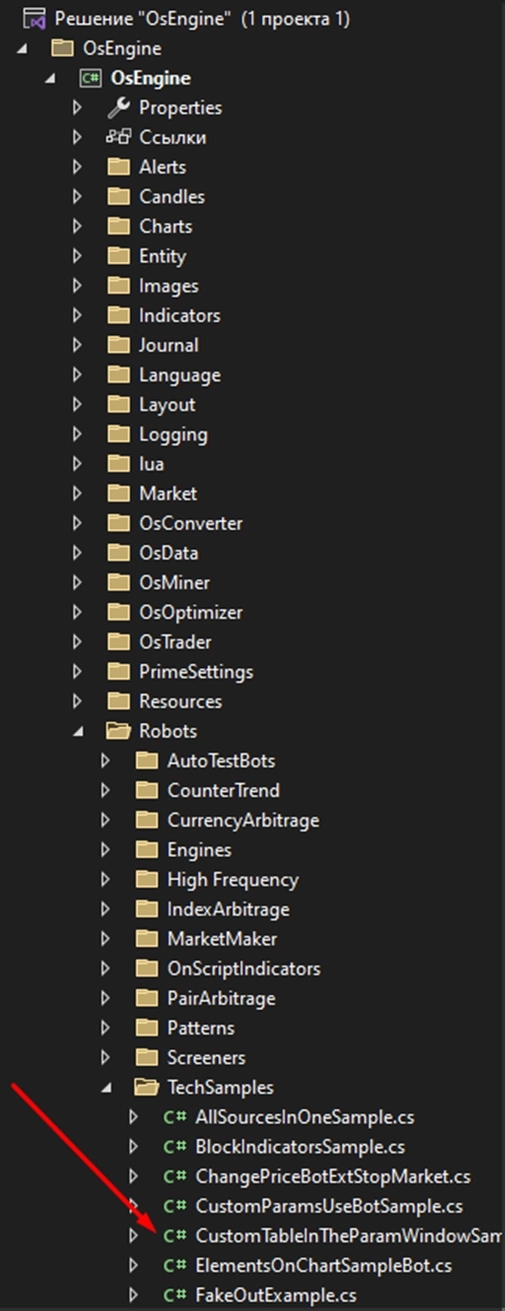Expand the Charts folder arrow

pyautogui.click(x=78, y=226)
